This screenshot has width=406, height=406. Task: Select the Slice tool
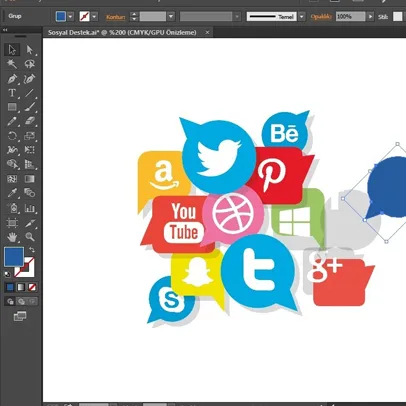pyautogui.click(x=30, y=223)
